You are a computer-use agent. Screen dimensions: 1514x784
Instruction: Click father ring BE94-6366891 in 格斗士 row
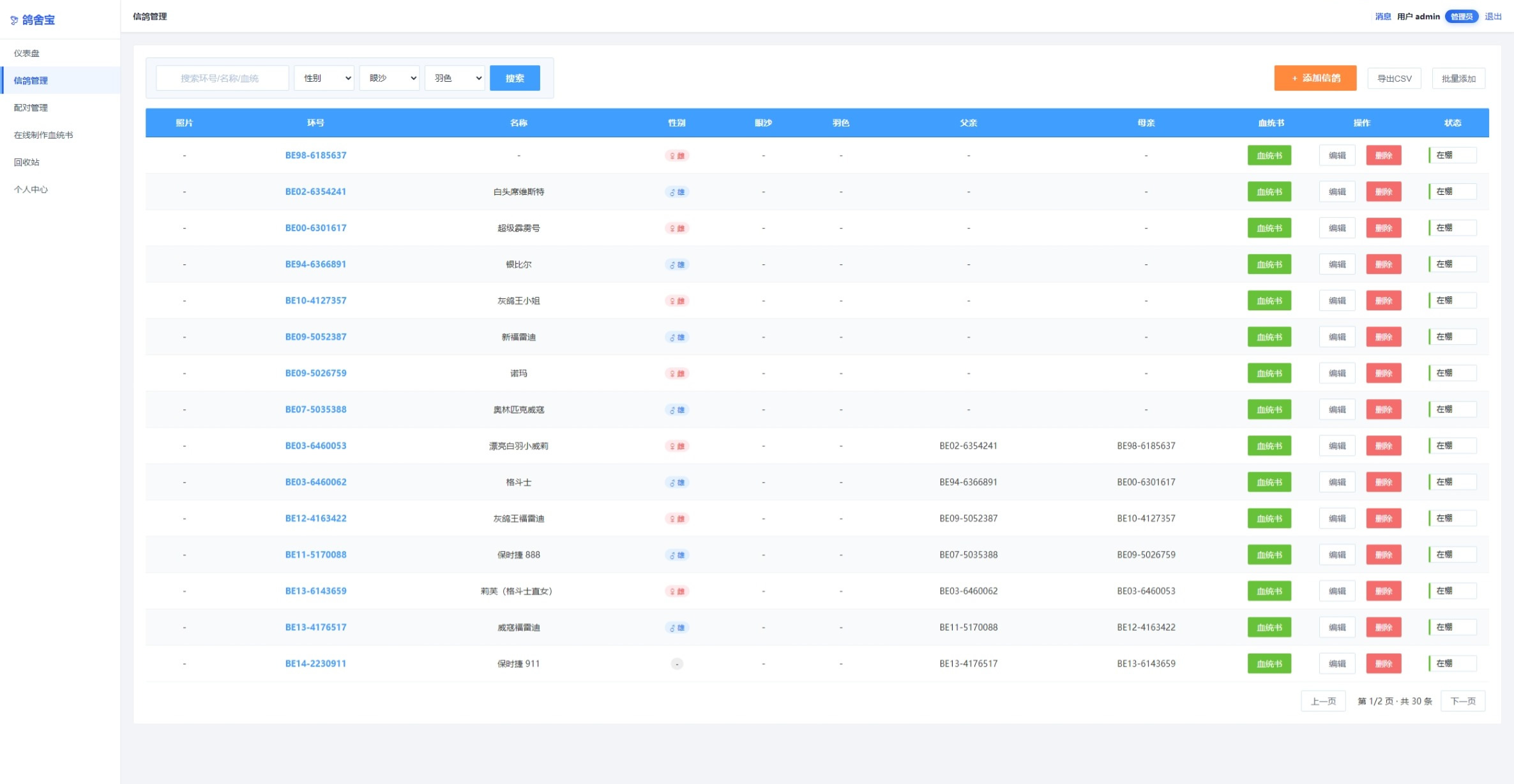pyautogui.click(x=968, y=482)
